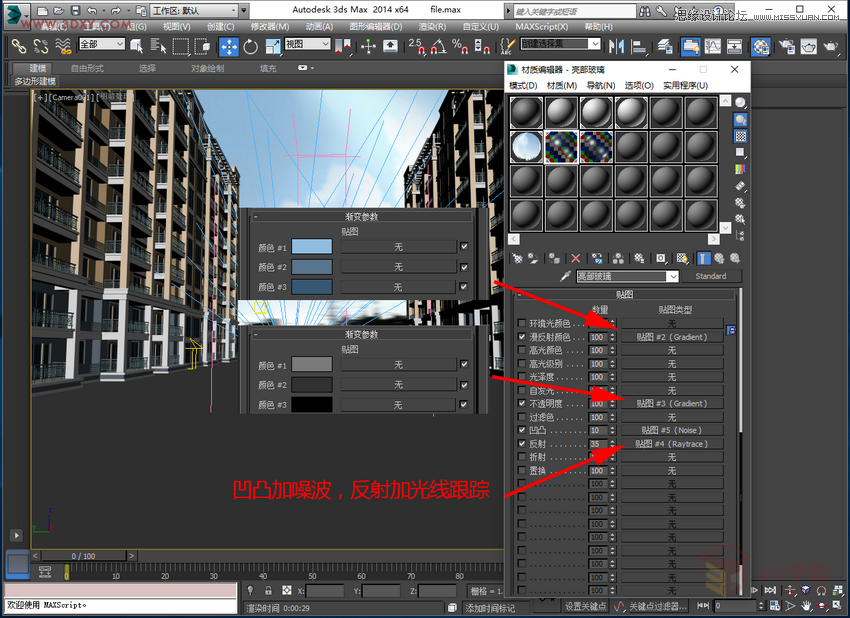The image size is (850, 618).
Task: Disable the 反射 reflection map checkbox
Action: [520, 443]
